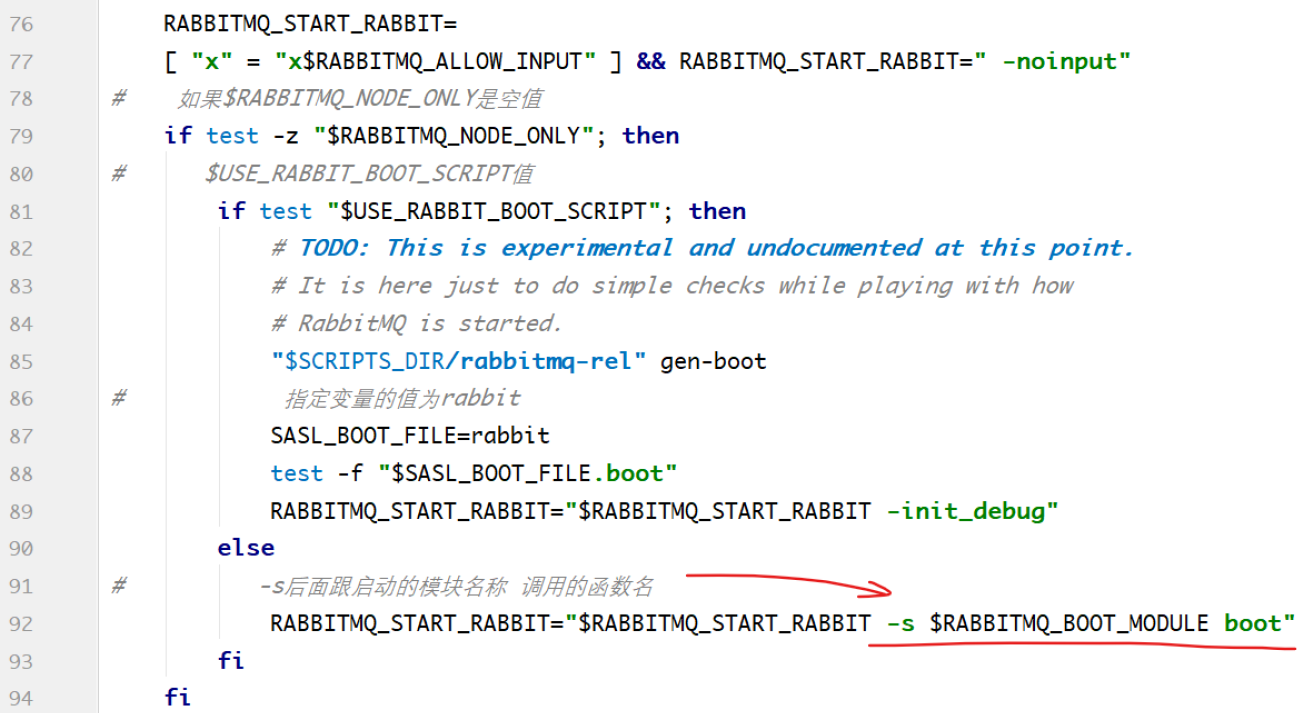Image resolution: width=1298 pixels, height=713 pixels.
Task: Click the "$SASL_BOOT_FILE.boot" string
Action: pos(527,473)
